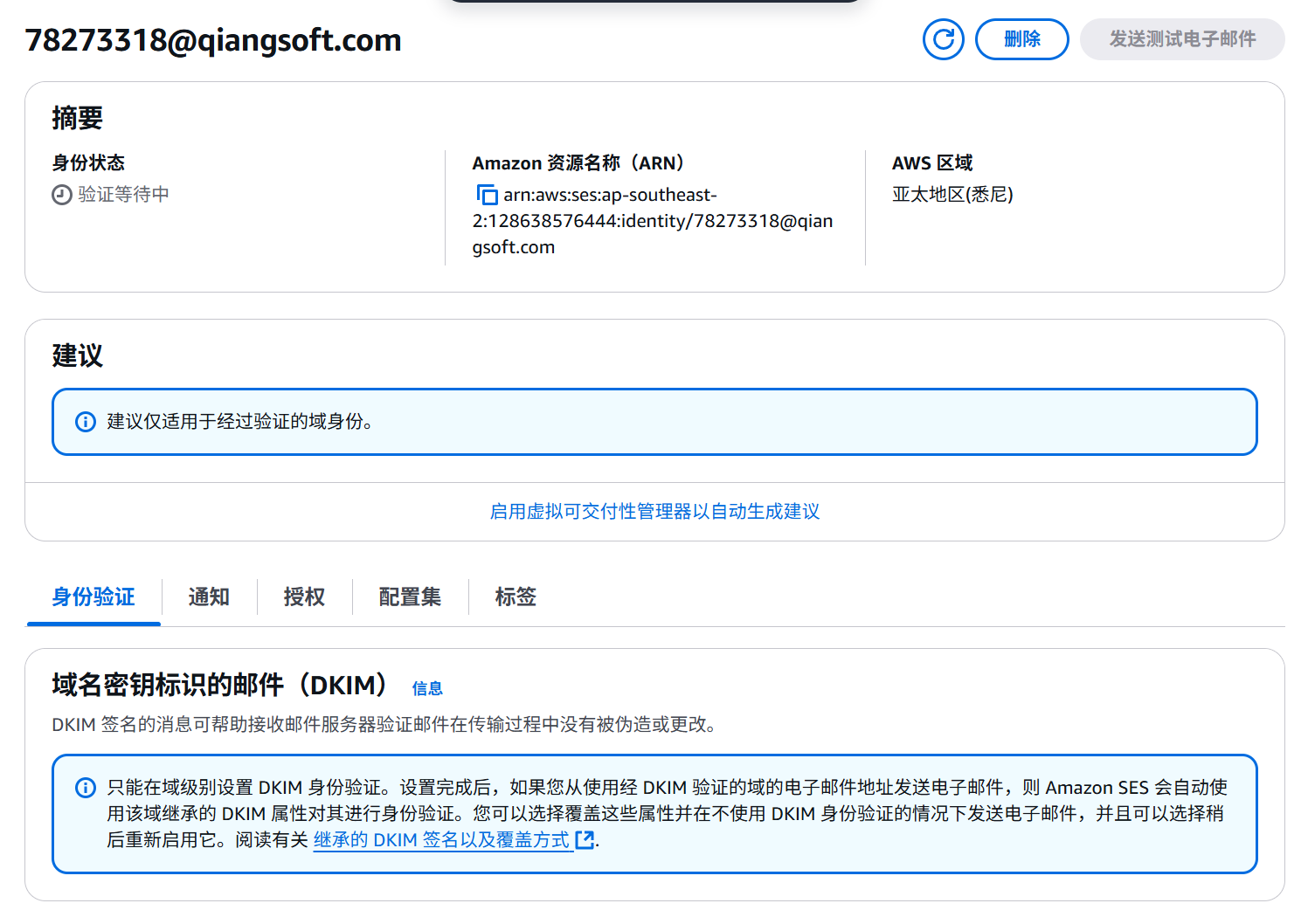Click the 摘要 section heading

pos(78,118)
